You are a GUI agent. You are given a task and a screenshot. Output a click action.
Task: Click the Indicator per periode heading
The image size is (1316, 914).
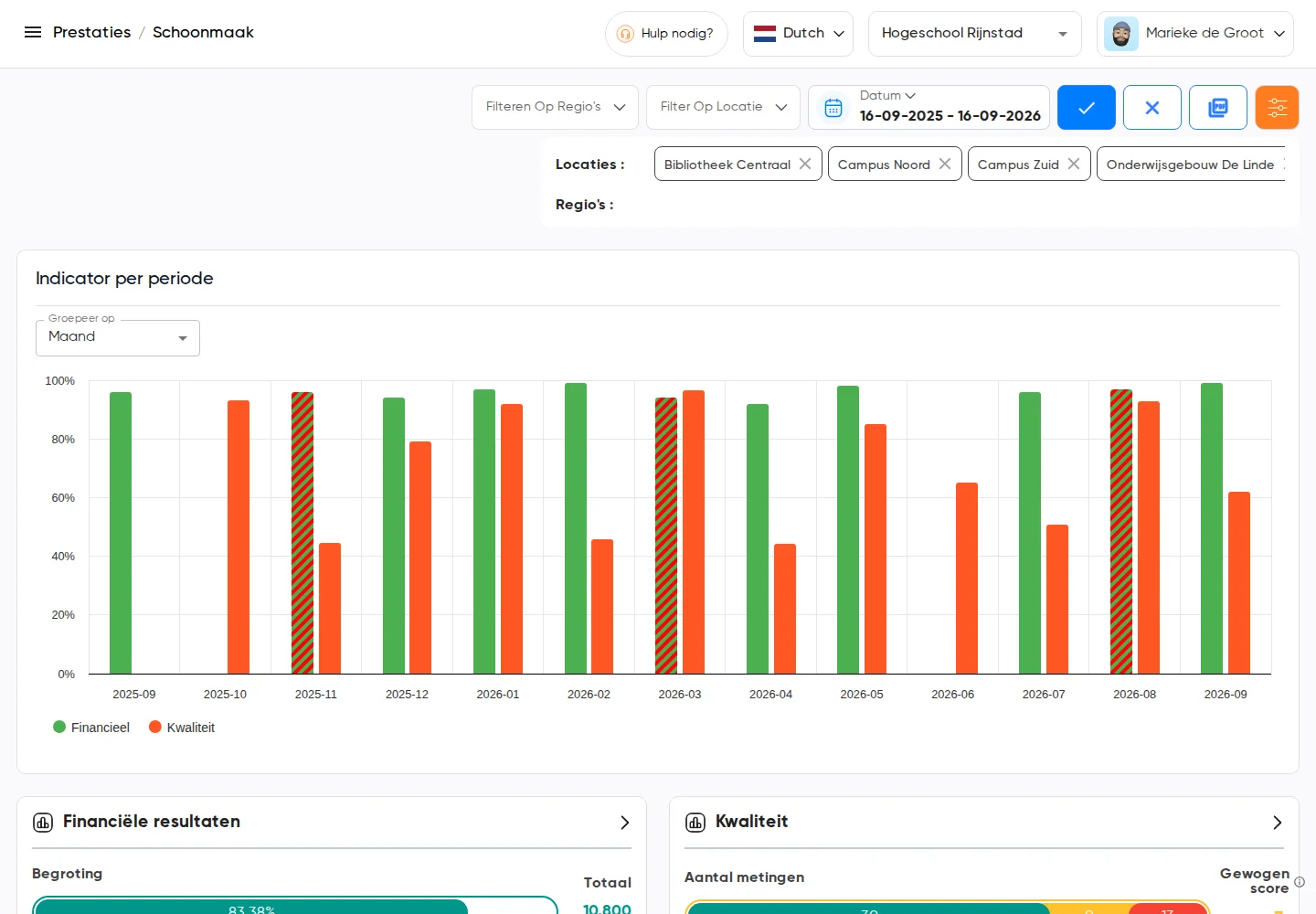tap(124, 279)
